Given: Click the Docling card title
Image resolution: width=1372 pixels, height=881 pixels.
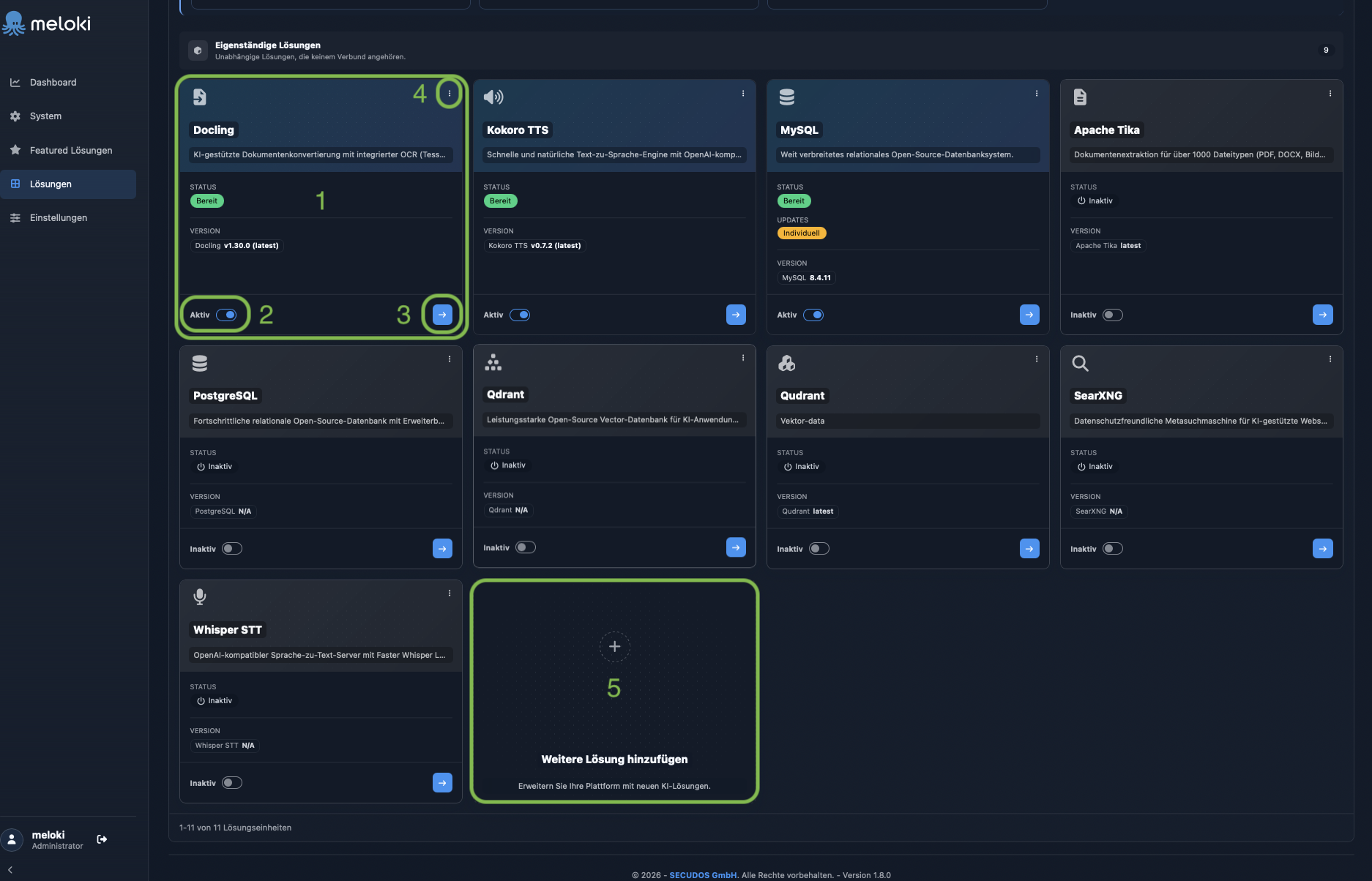Looking at the screenshot, I should (214, 130).
